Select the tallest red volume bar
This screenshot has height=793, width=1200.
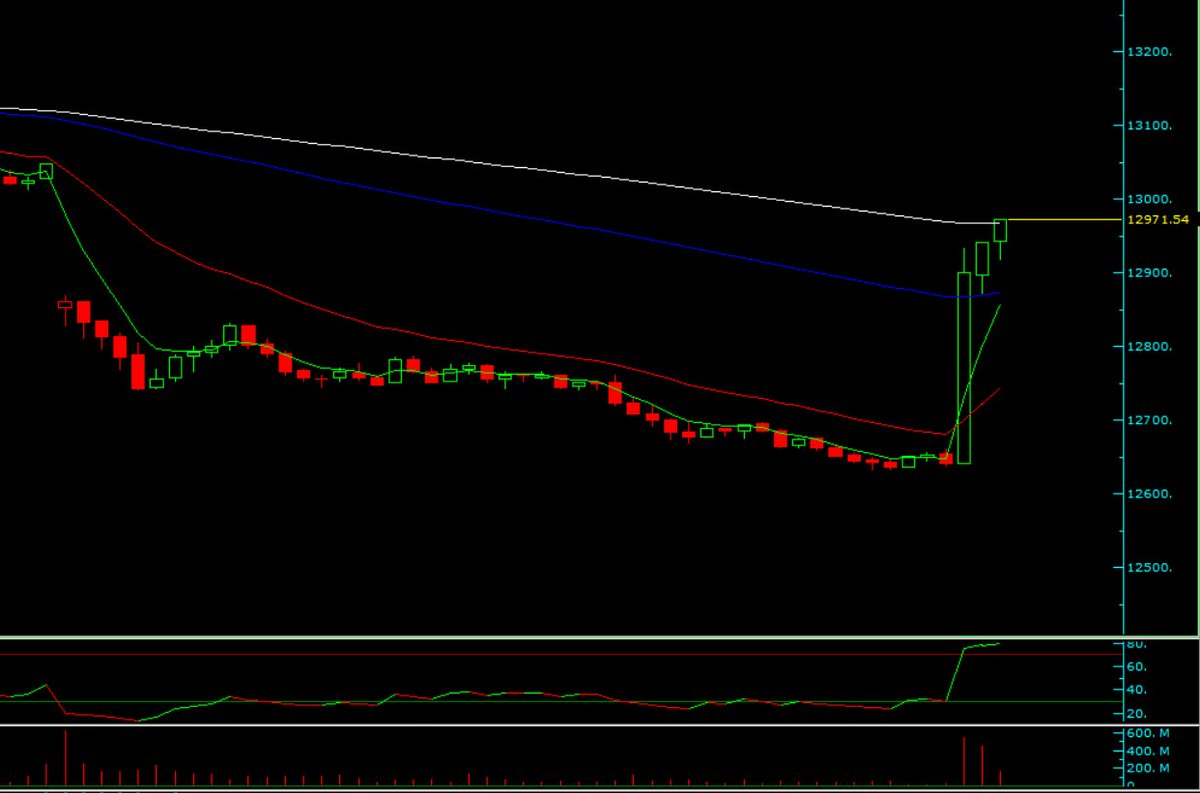(65, 760)
